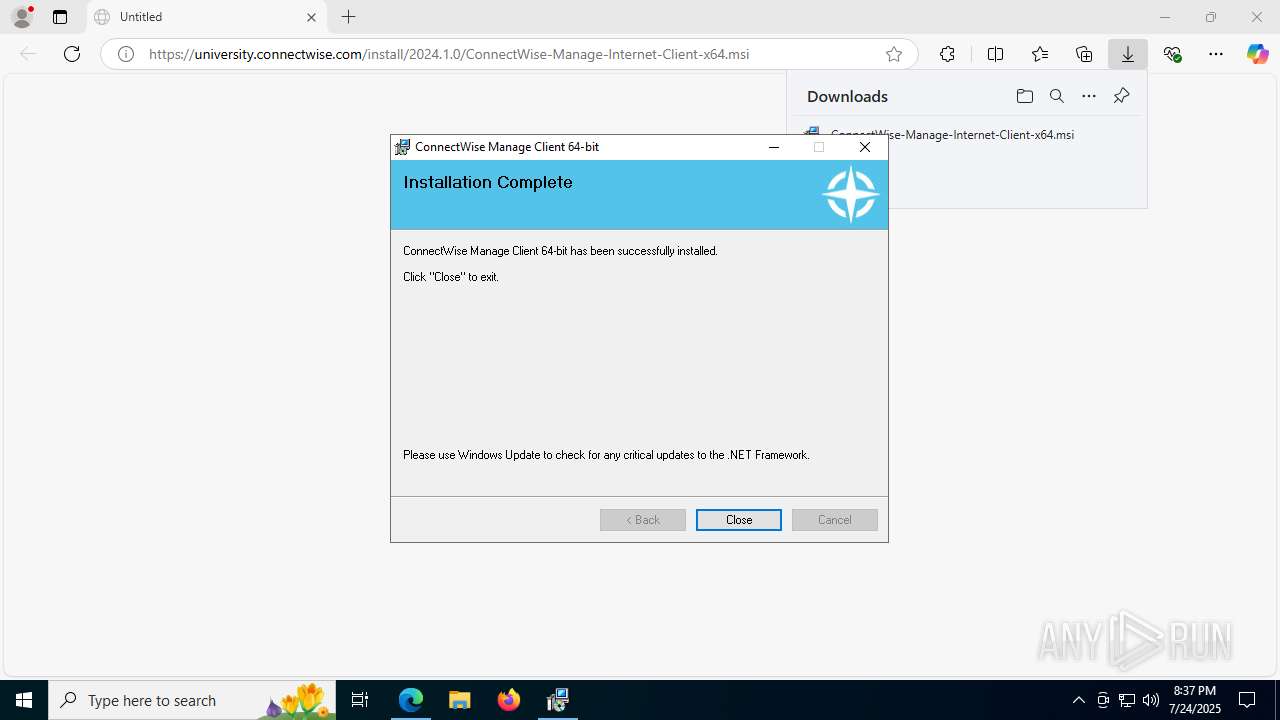
Task: Pin the Downloads panel
Action: 1121,96
